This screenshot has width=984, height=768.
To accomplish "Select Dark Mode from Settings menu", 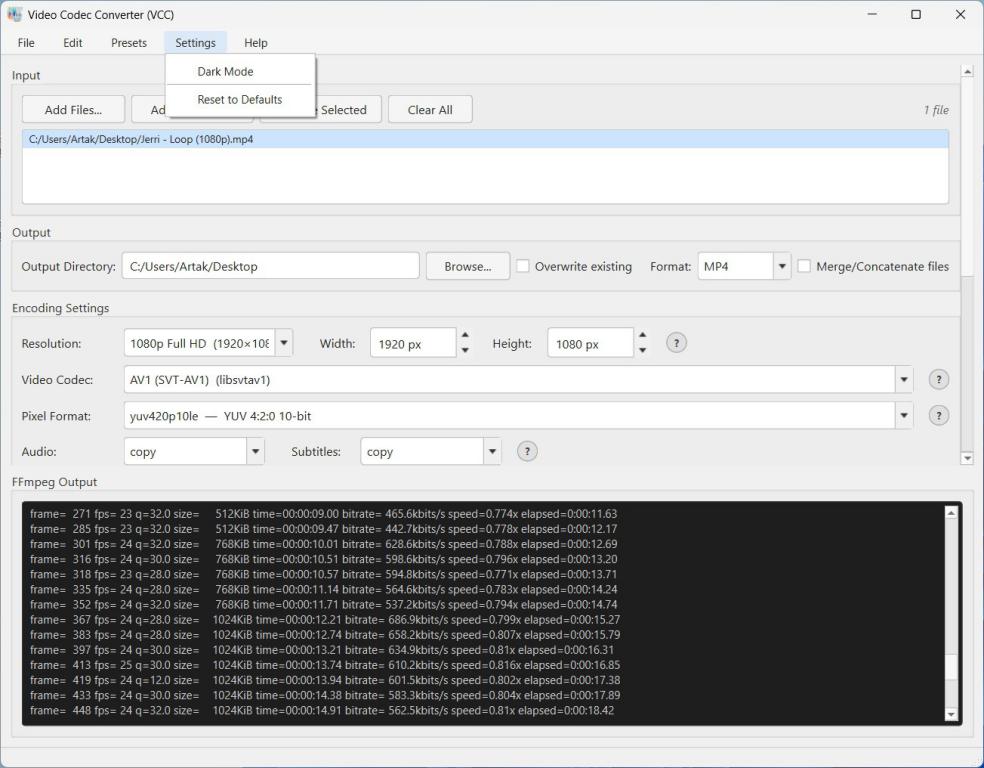I will point(225,72).
